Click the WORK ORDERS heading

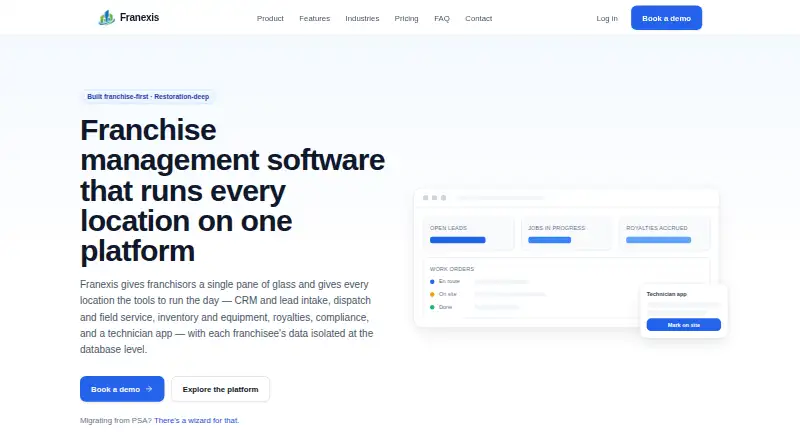click(452, 269)
